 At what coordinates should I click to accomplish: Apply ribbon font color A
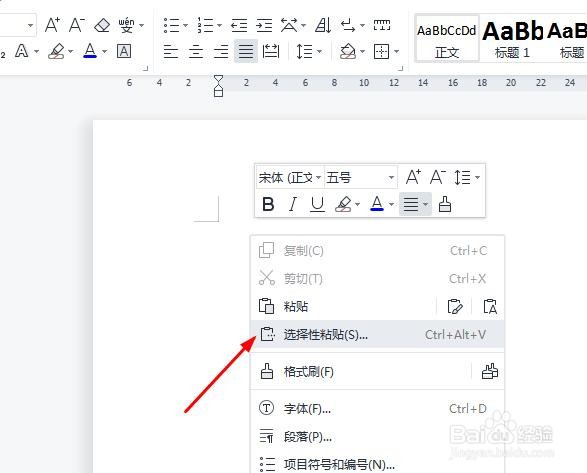coord(90,51)
